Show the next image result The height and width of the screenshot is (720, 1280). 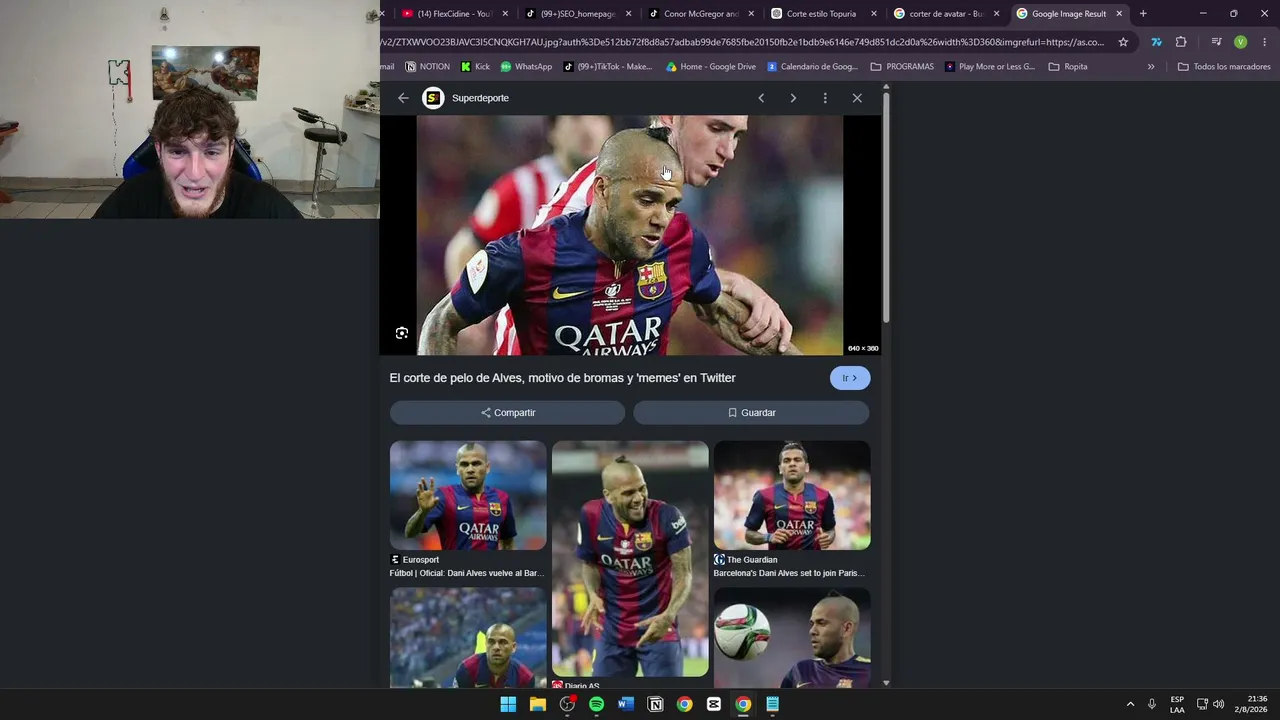pyautogui.click(x=793, y=98)
